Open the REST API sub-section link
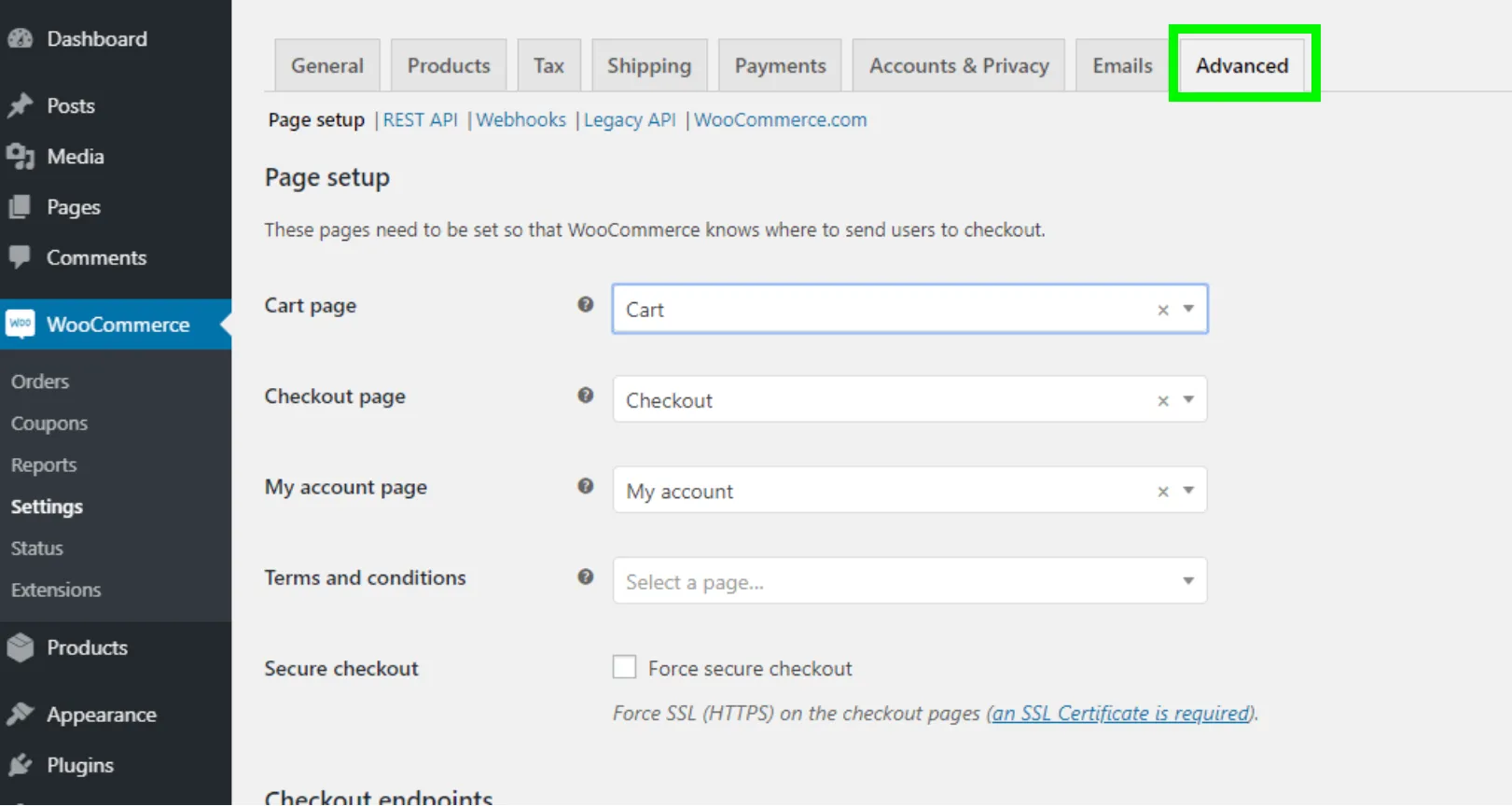This screenshot has height=806, width=1512. tap(421, 119)
